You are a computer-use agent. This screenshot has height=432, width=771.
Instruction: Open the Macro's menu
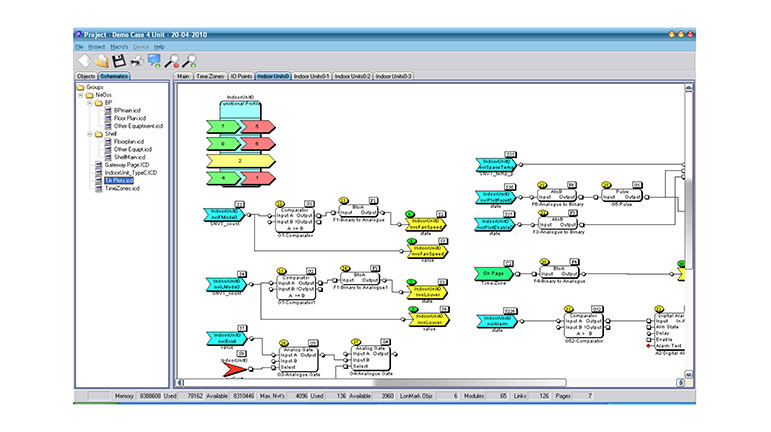point(119,47)
